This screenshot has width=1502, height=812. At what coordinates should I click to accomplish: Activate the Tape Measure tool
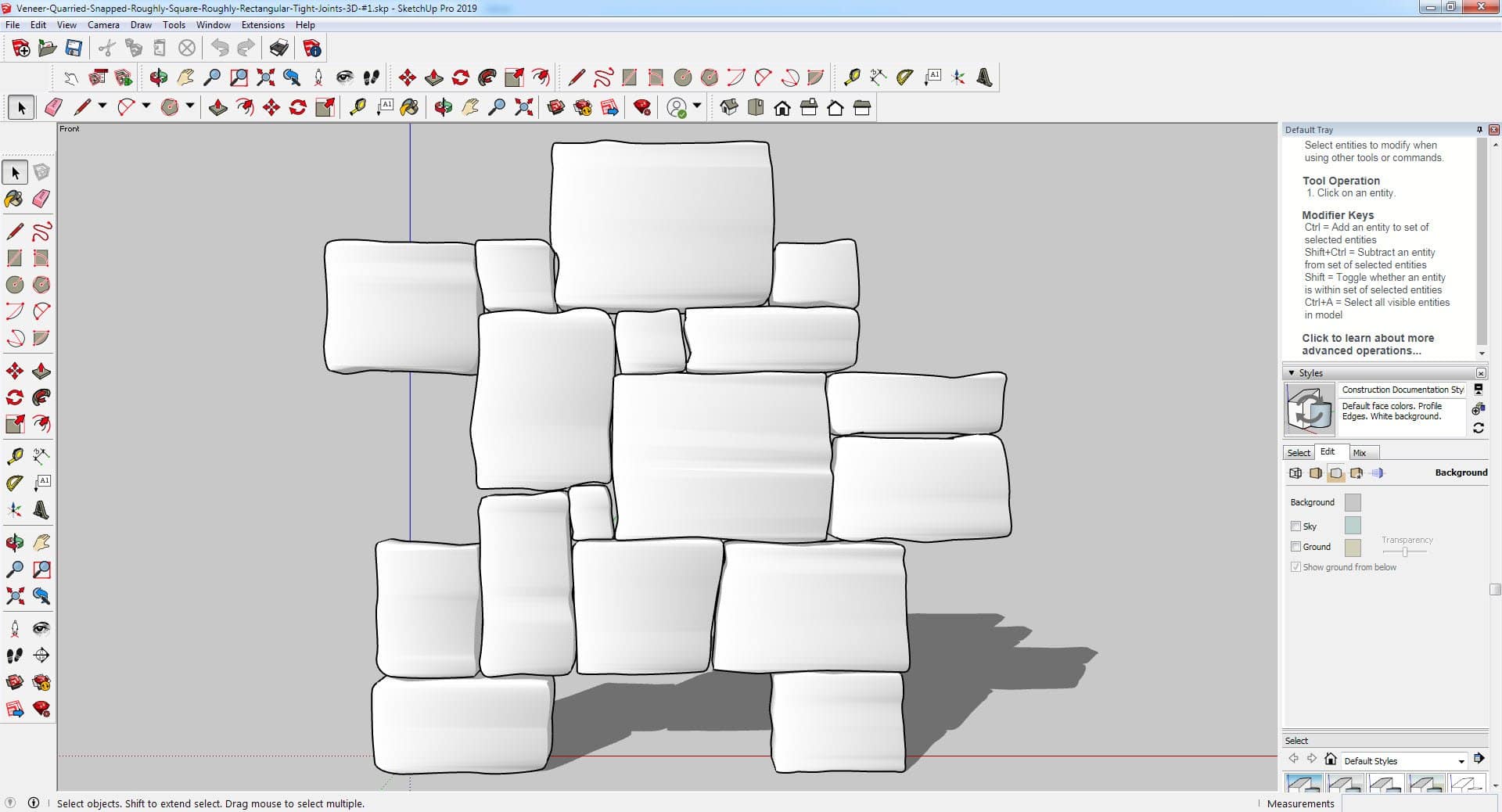(14, 456)
